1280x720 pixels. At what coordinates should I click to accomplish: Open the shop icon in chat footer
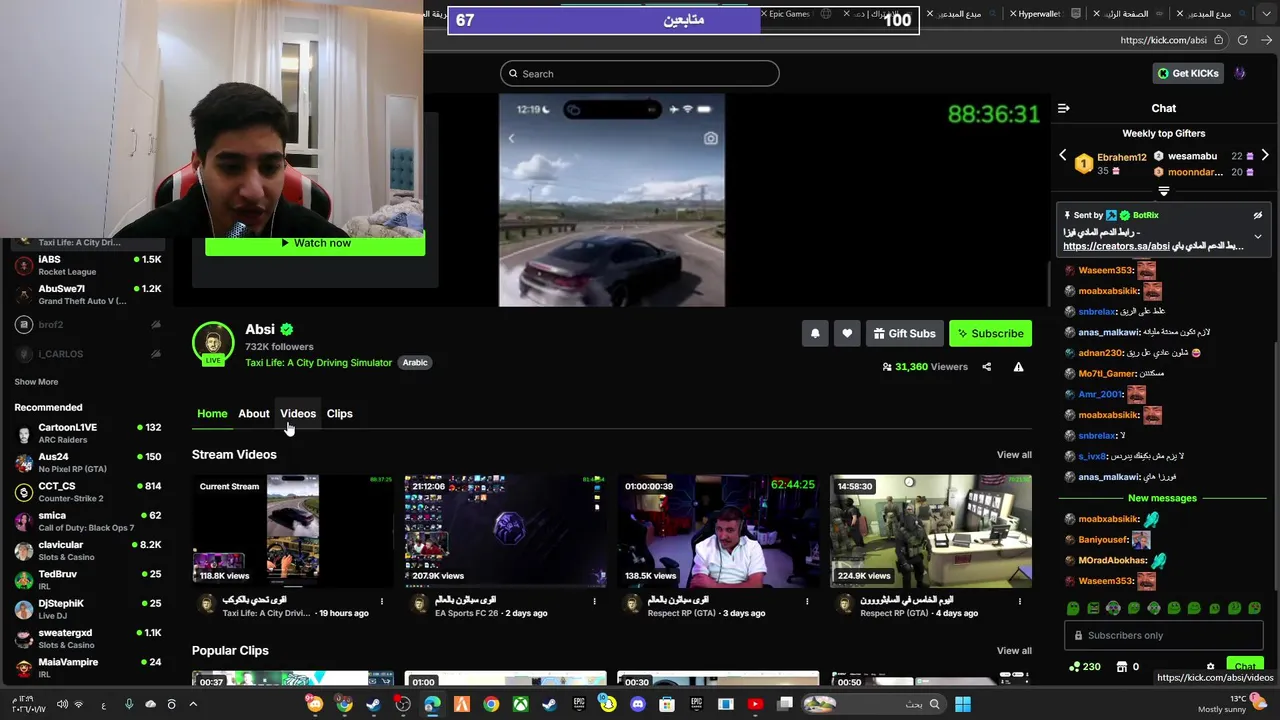(x=1122, y=667)
